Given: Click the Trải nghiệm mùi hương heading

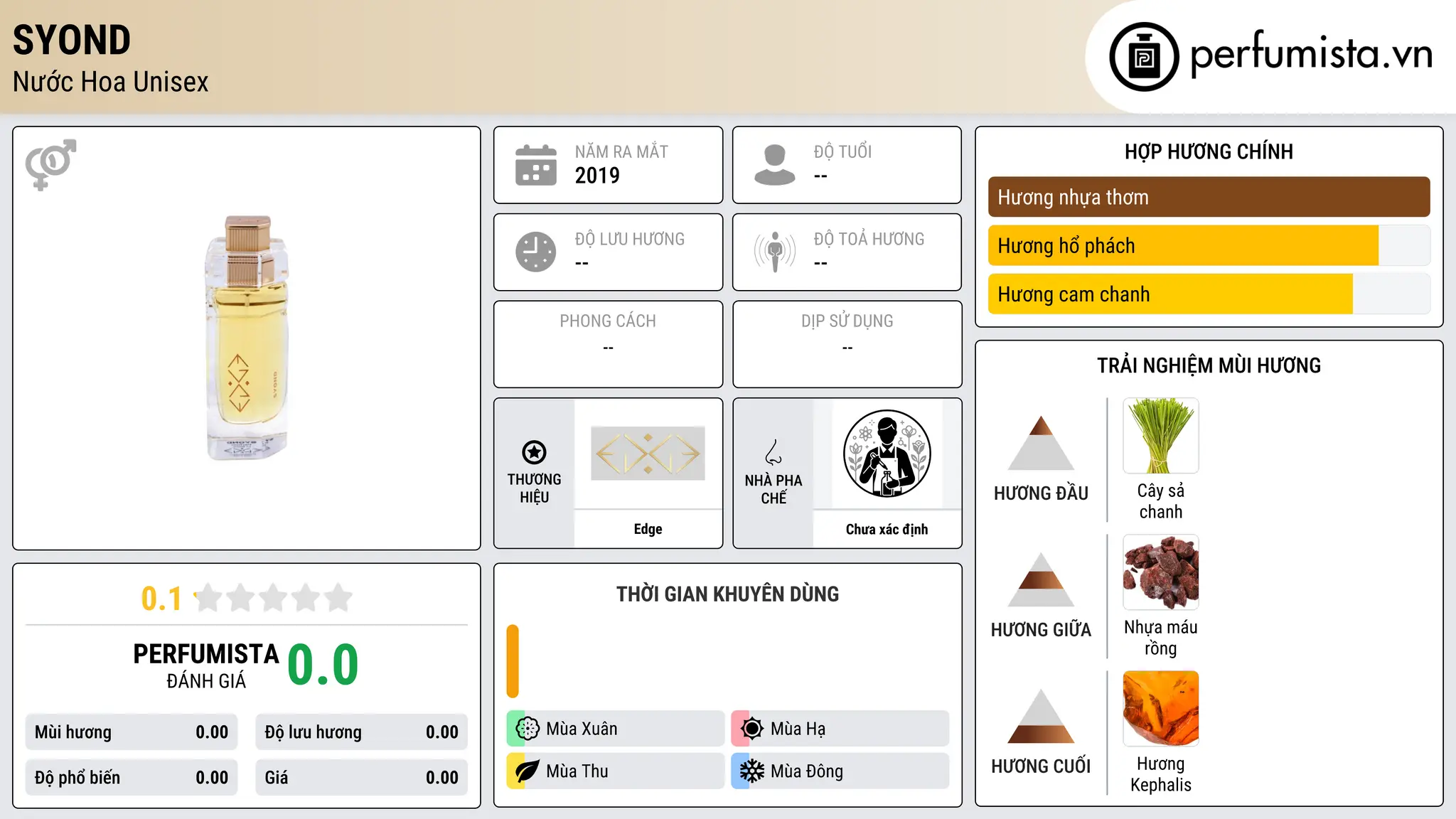Looking at the screenshot, I should [1209, 365].
